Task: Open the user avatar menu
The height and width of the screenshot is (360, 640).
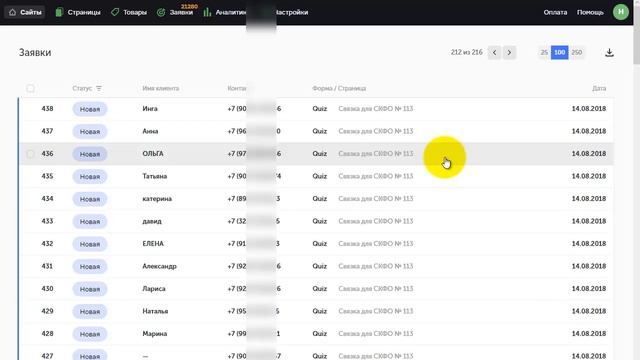Action: pyautogui.click(x=621, y=12)
